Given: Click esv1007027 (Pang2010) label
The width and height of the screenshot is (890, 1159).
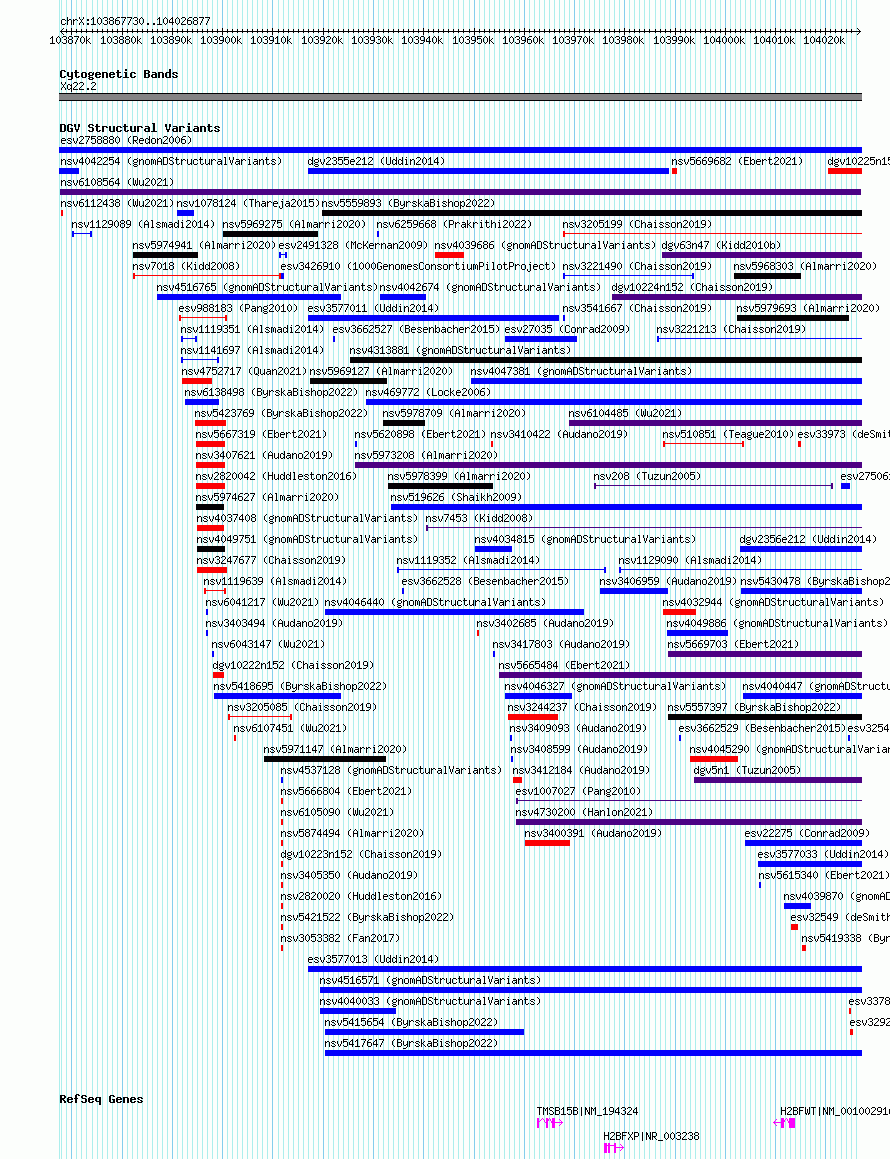Looking at the screenshot, I should pyautogui.click(x=578, y=792).
